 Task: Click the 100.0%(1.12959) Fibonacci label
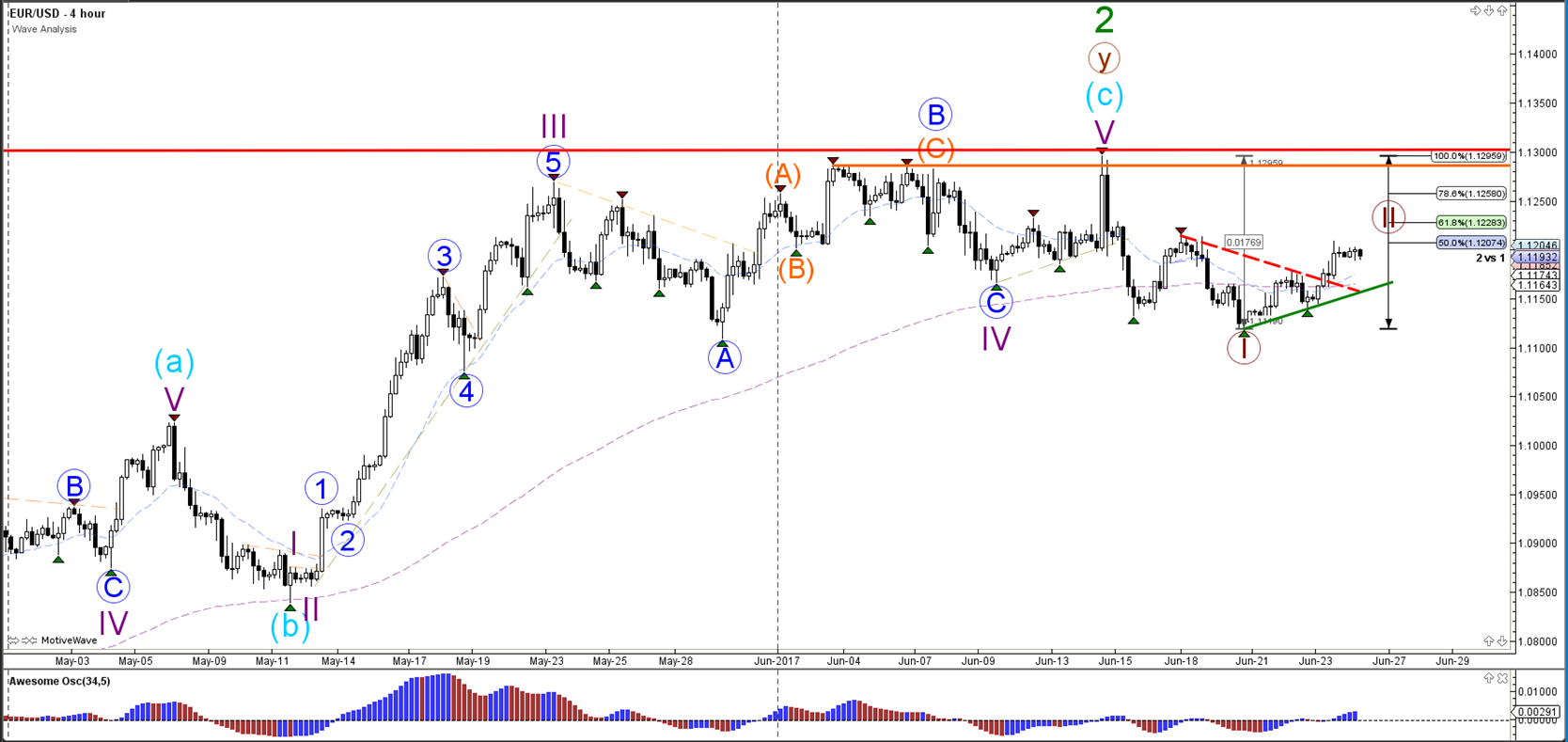(1469, 156)
